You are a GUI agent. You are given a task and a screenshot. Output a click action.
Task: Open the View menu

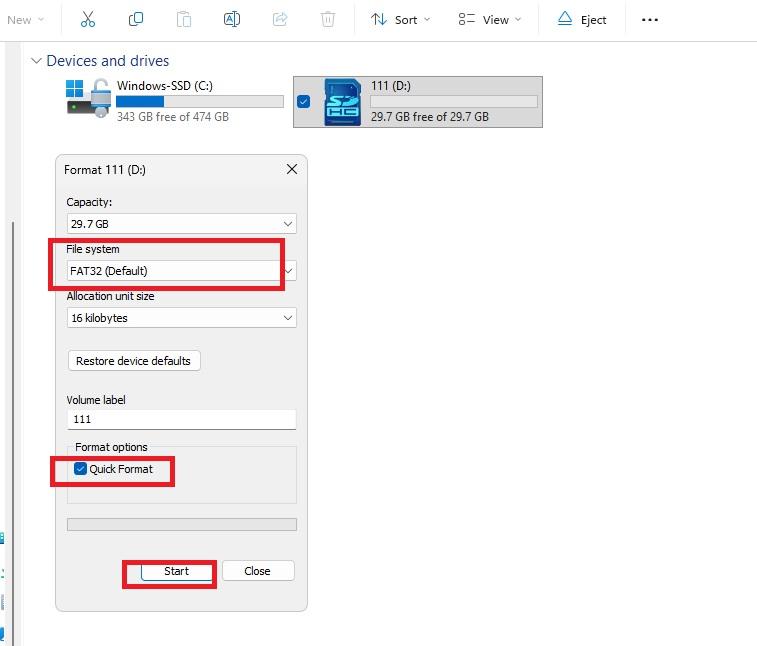490,19
